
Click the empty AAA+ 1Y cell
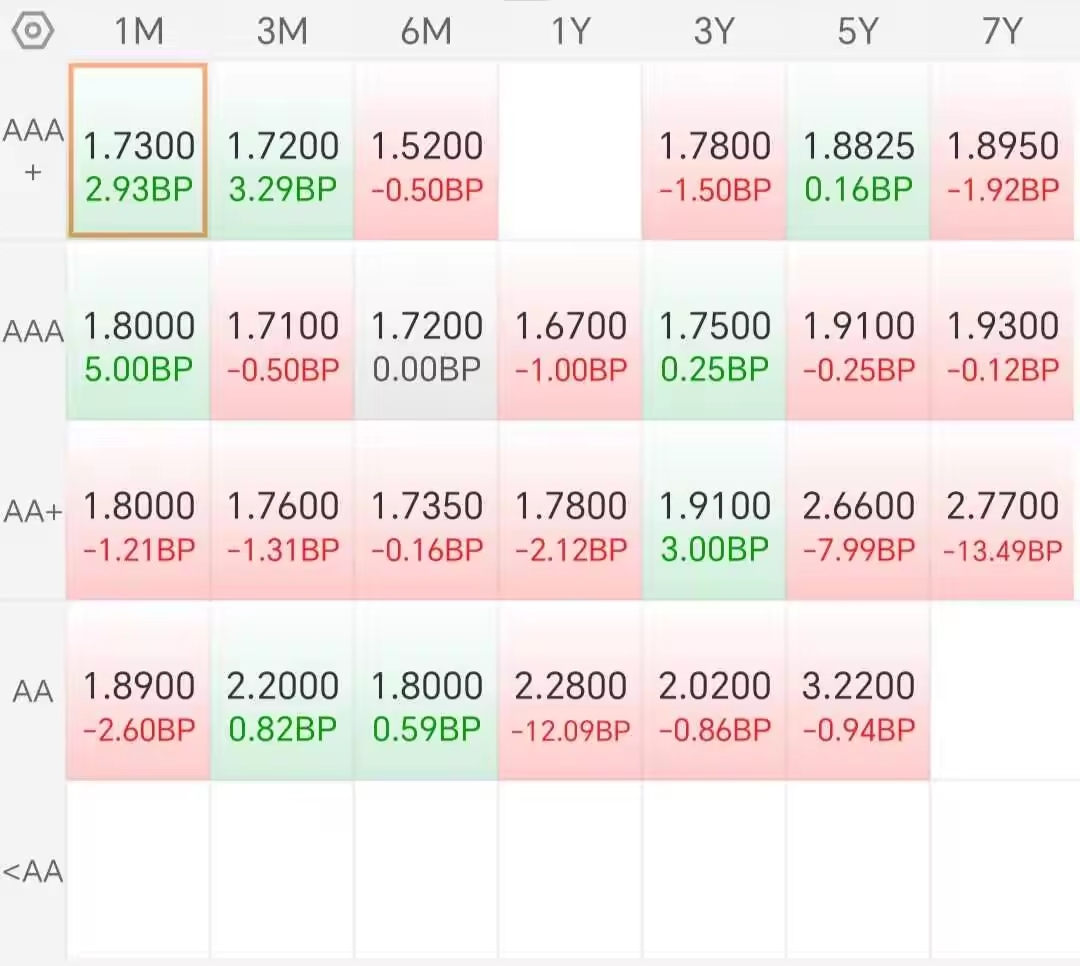click(x=570, y=152)
